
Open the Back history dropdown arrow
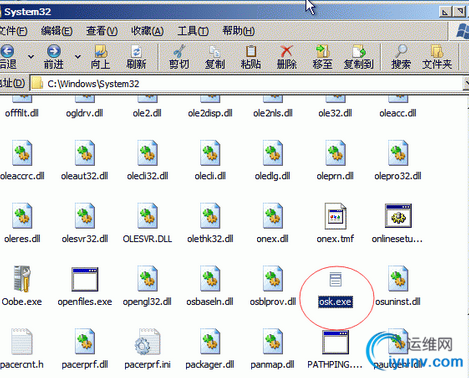[31, 57]
